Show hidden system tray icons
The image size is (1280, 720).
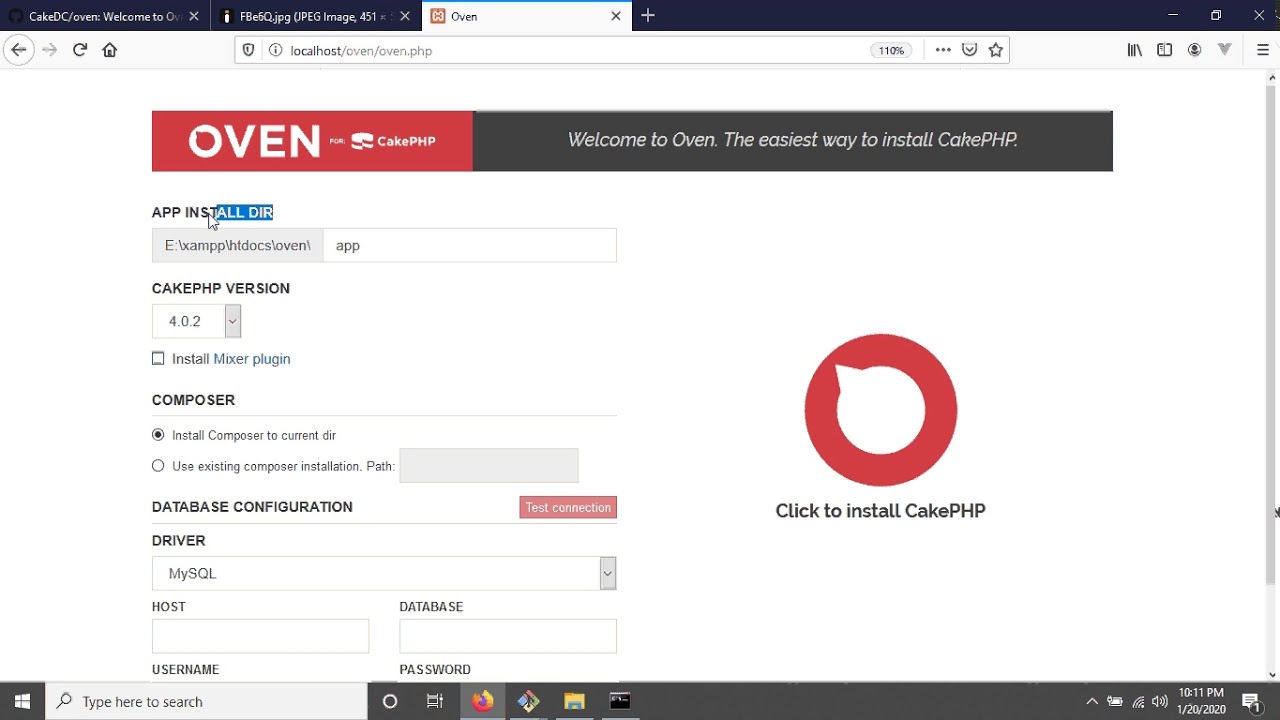coord(1092,701)
